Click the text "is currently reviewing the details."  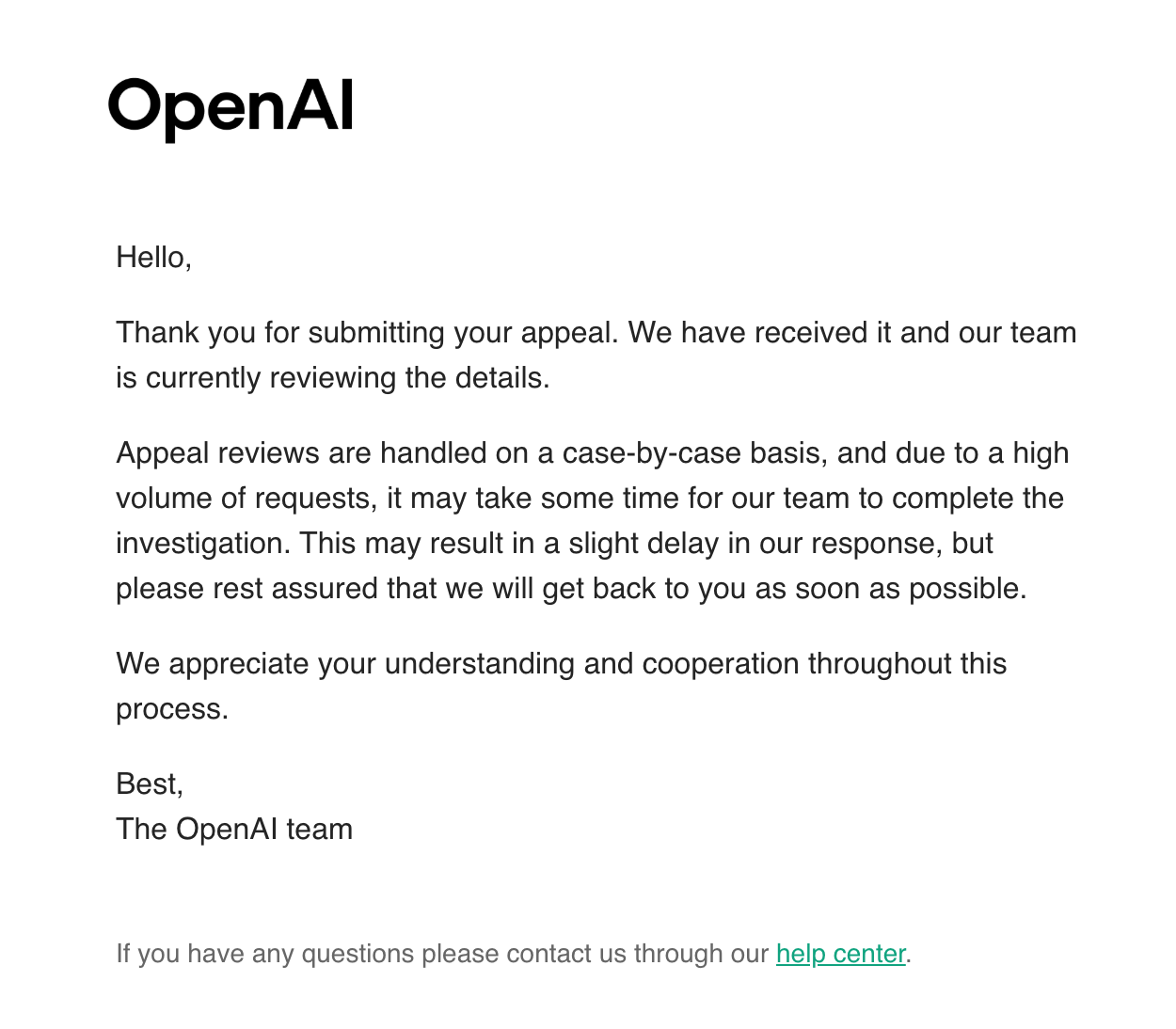[x=333, y=378]
